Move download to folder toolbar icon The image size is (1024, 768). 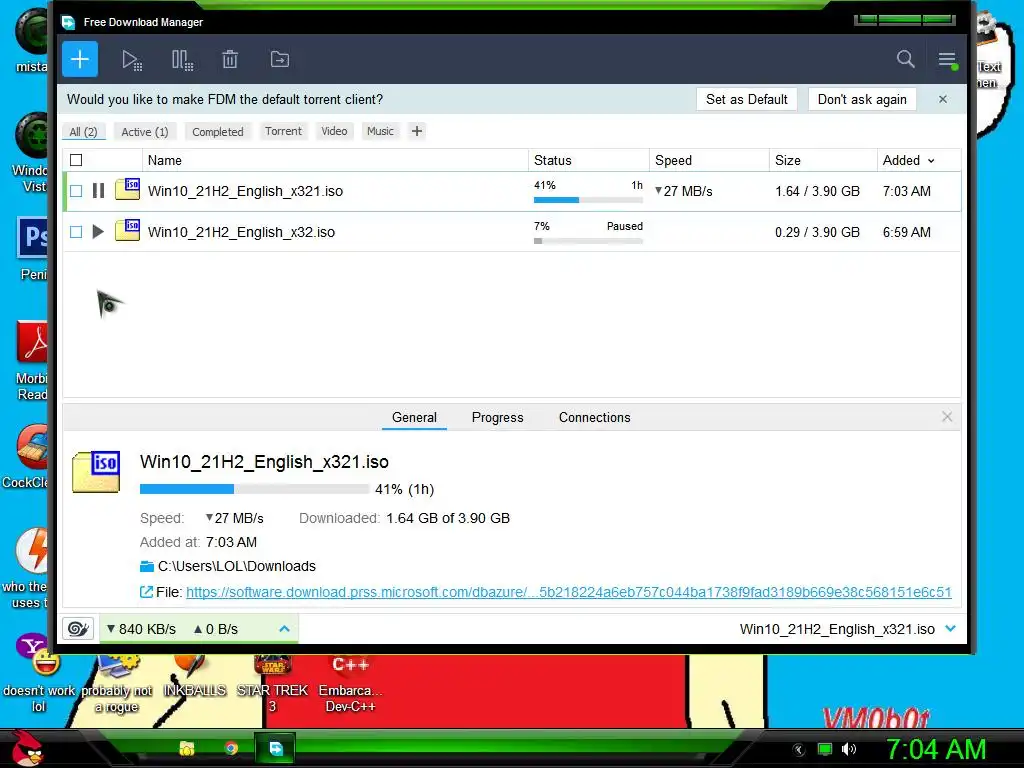[280, 59]
